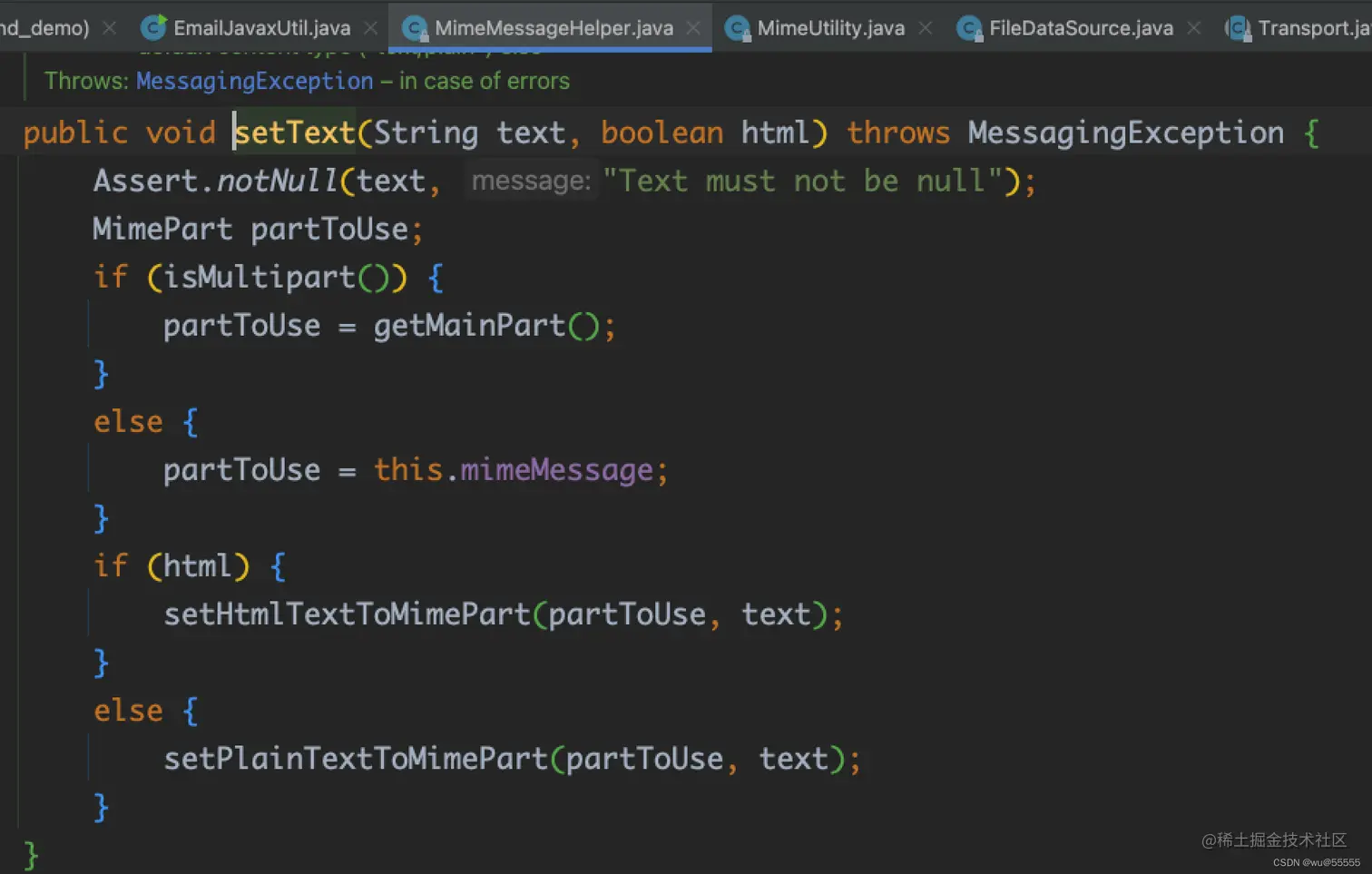Click the isMultipart() call
The width and height of the screenshot is (1372, 874).
tap(277, 277)
